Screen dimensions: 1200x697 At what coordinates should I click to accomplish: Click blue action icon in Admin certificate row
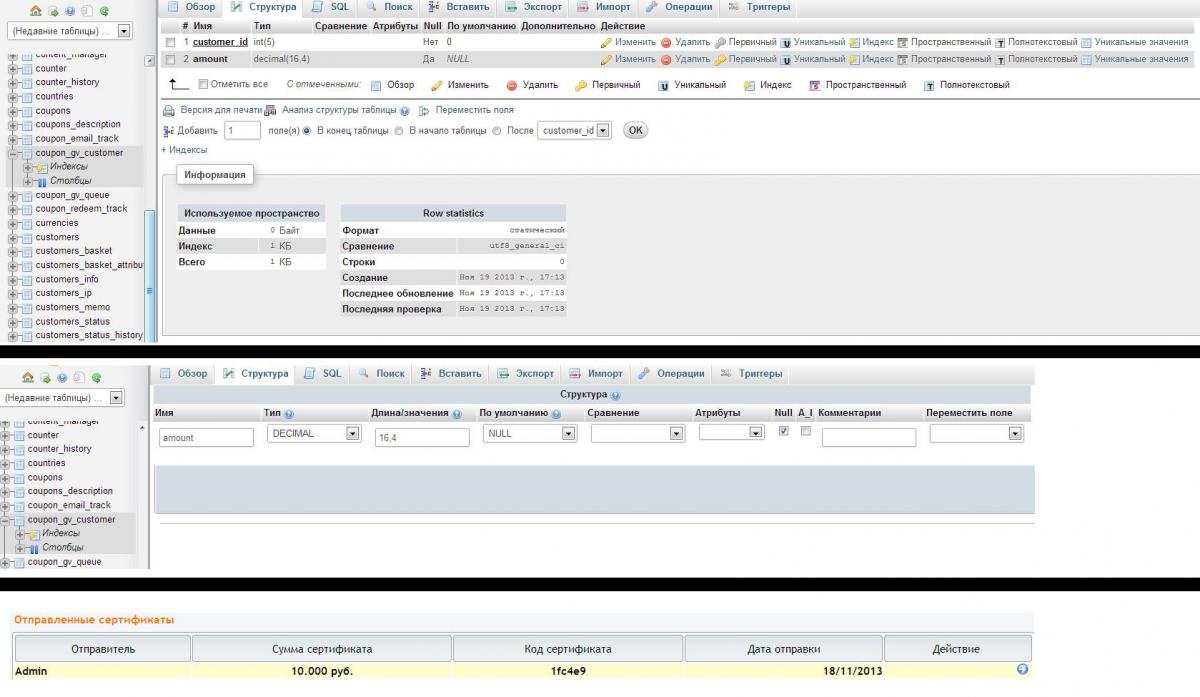click(1022, 670)
